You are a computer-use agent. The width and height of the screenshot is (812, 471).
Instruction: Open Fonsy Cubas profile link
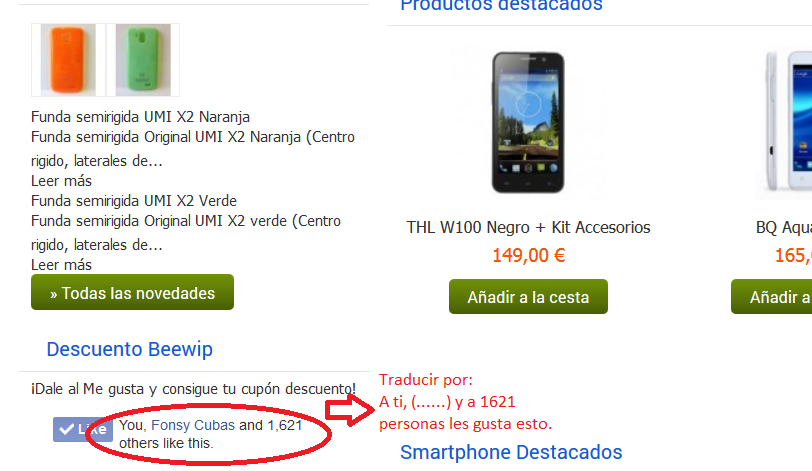pos(193,425)
